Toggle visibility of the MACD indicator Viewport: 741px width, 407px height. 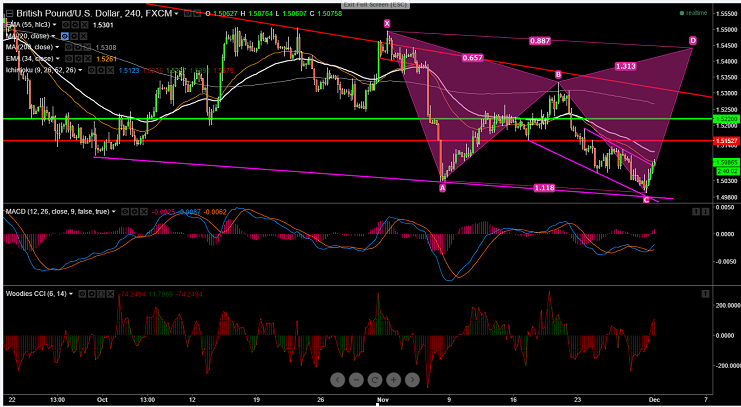125,212
